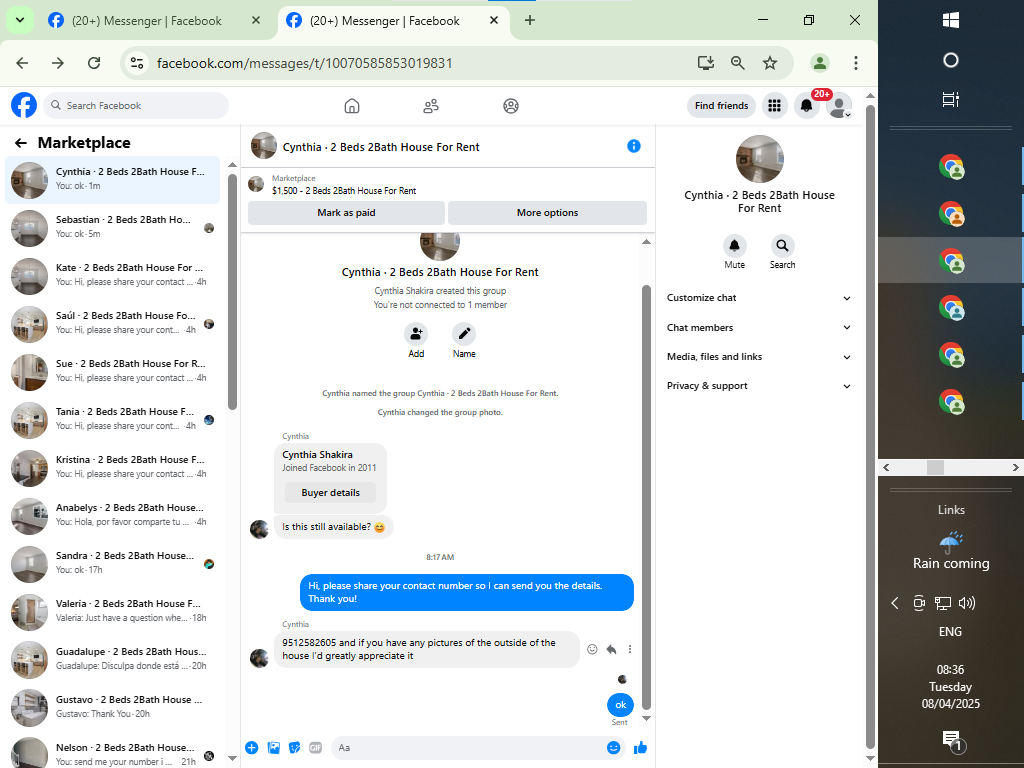The image size is (1024, 768).
Task: Click the chat messages scrollbar
Action: tap(647, 498)
